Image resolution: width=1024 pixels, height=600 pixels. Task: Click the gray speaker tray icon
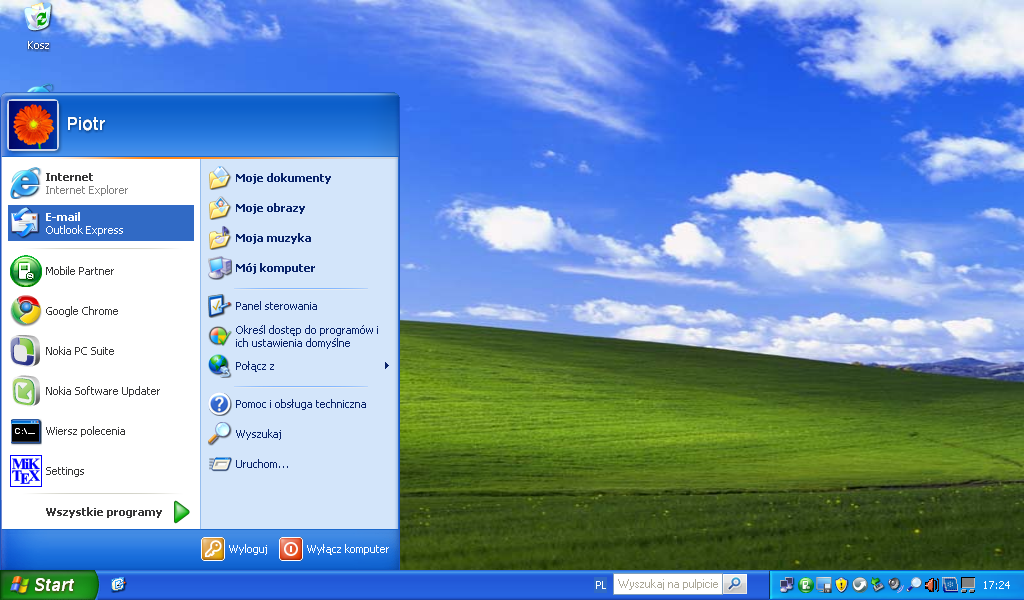(x=895, y=585)
